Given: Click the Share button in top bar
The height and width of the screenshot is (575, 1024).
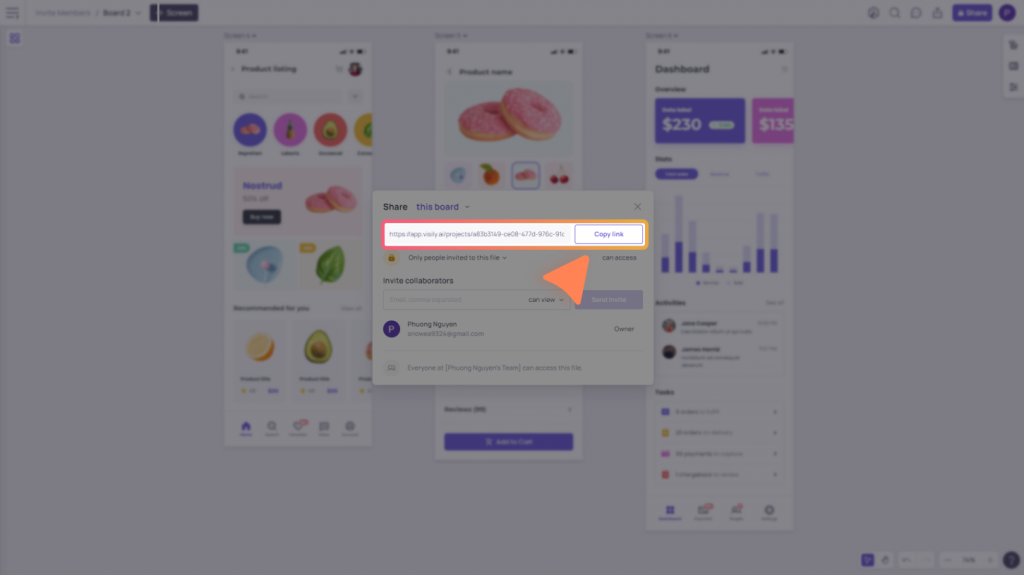Looking at the screenshot, I should 972,12.
